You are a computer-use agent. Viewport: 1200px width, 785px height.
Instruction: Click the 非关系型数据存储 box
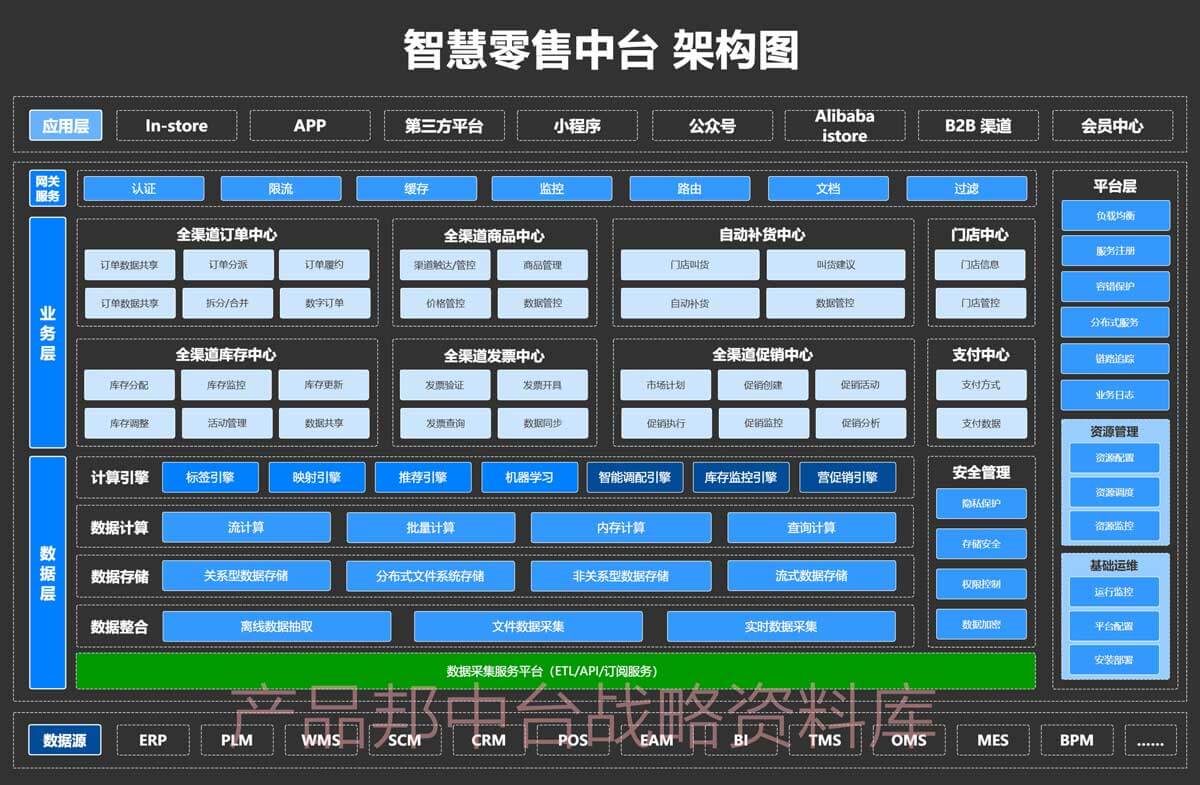tap(620, 576)
